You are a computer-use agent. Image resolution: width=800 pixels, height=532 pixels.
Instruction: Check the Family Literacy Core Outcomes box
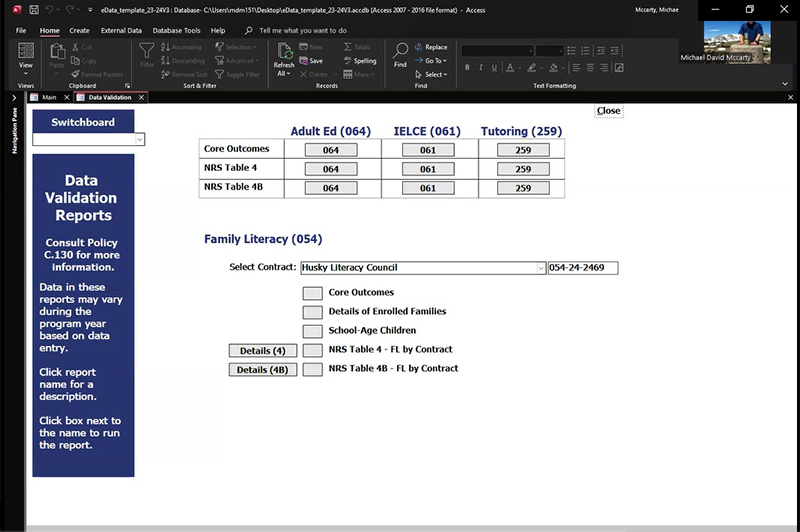click(312, 293)
